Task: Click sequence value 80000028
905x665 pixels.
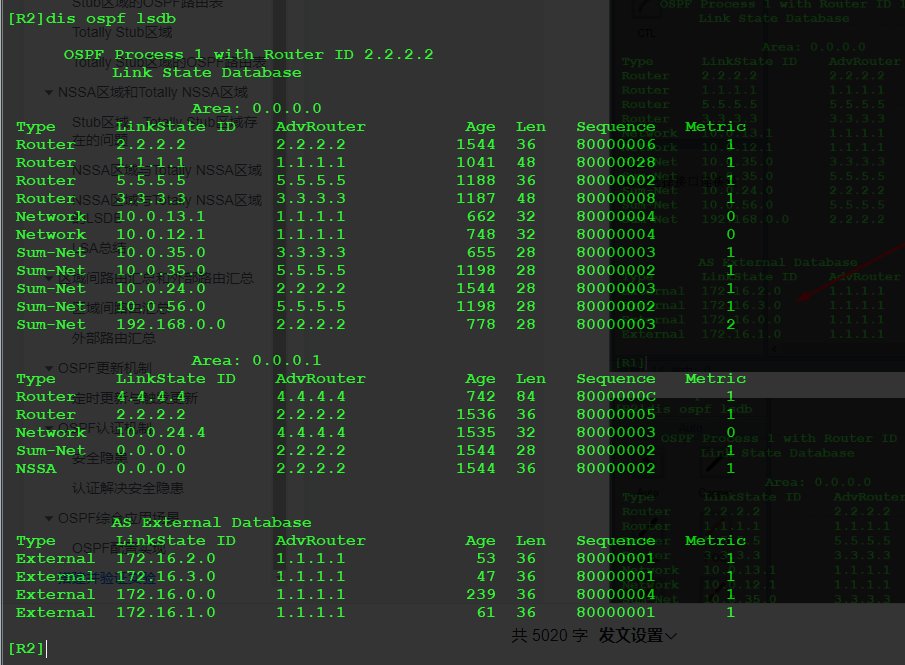Action: (x=616, y=162)
